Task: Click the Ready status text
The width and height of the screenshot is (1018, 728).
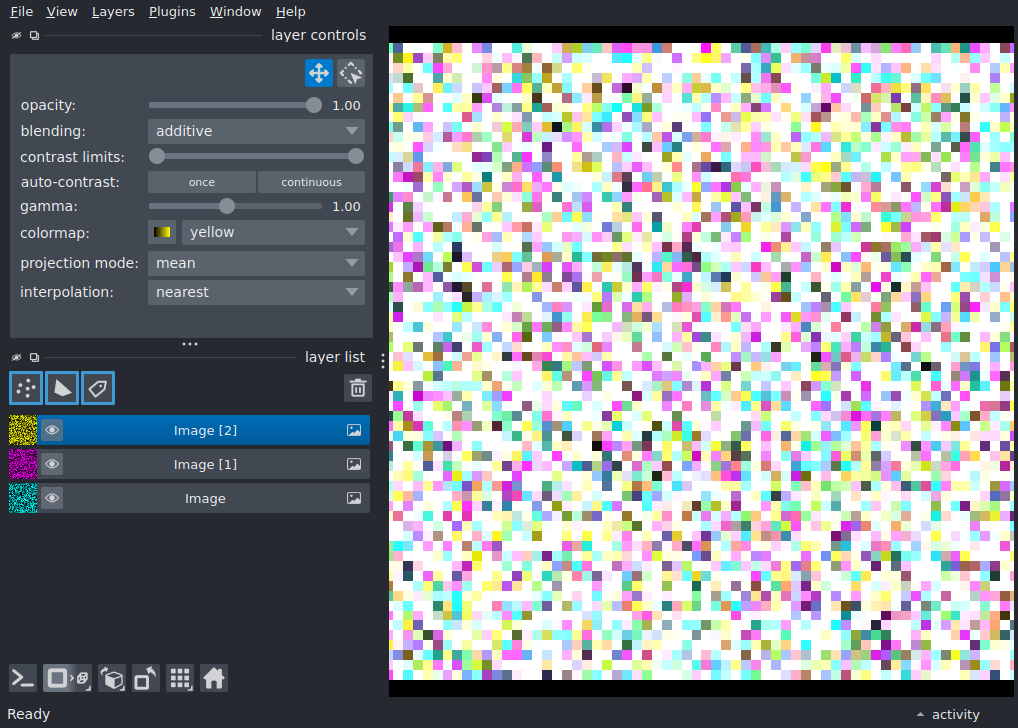Action: tap(29, 714)
